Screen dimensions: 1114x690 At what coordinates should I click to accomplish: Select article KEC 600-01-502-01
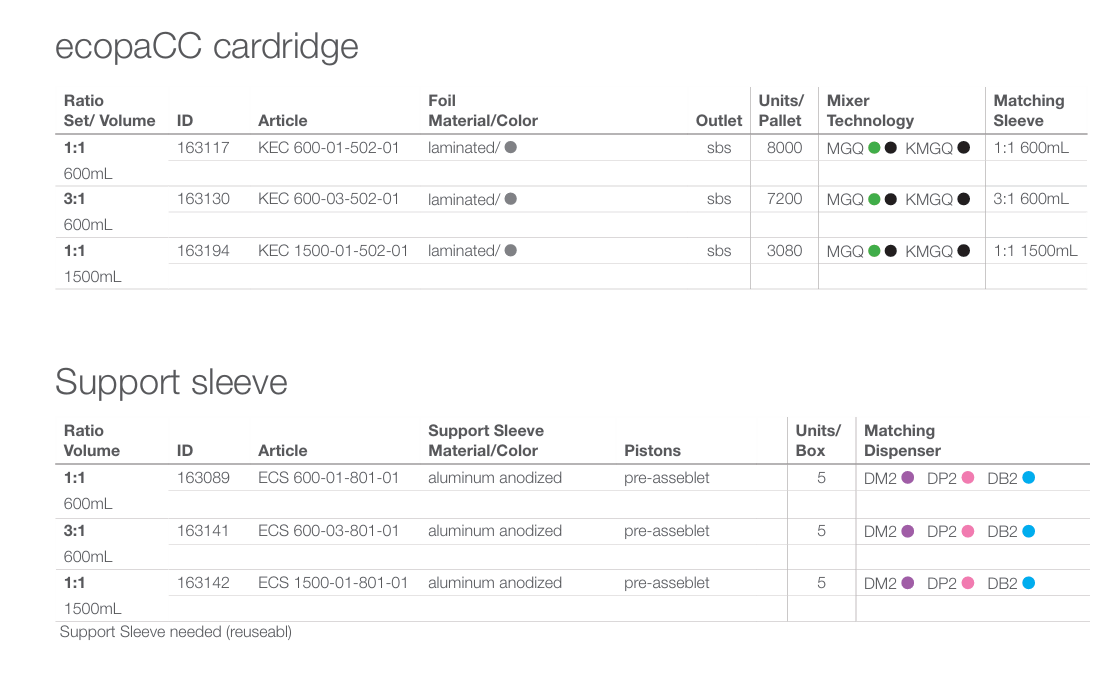click(328, 148)
